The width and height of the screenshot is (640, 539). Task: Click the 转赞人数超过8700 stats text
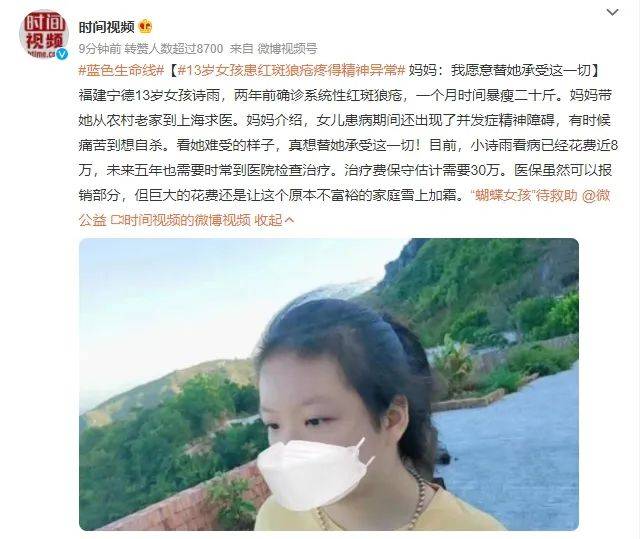coord(174,49)
